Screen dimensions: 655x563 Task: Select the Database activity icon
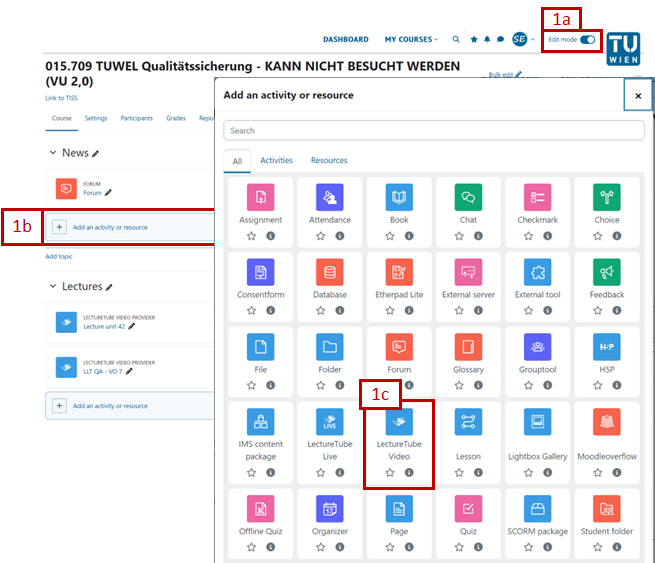tap(330, 272)
